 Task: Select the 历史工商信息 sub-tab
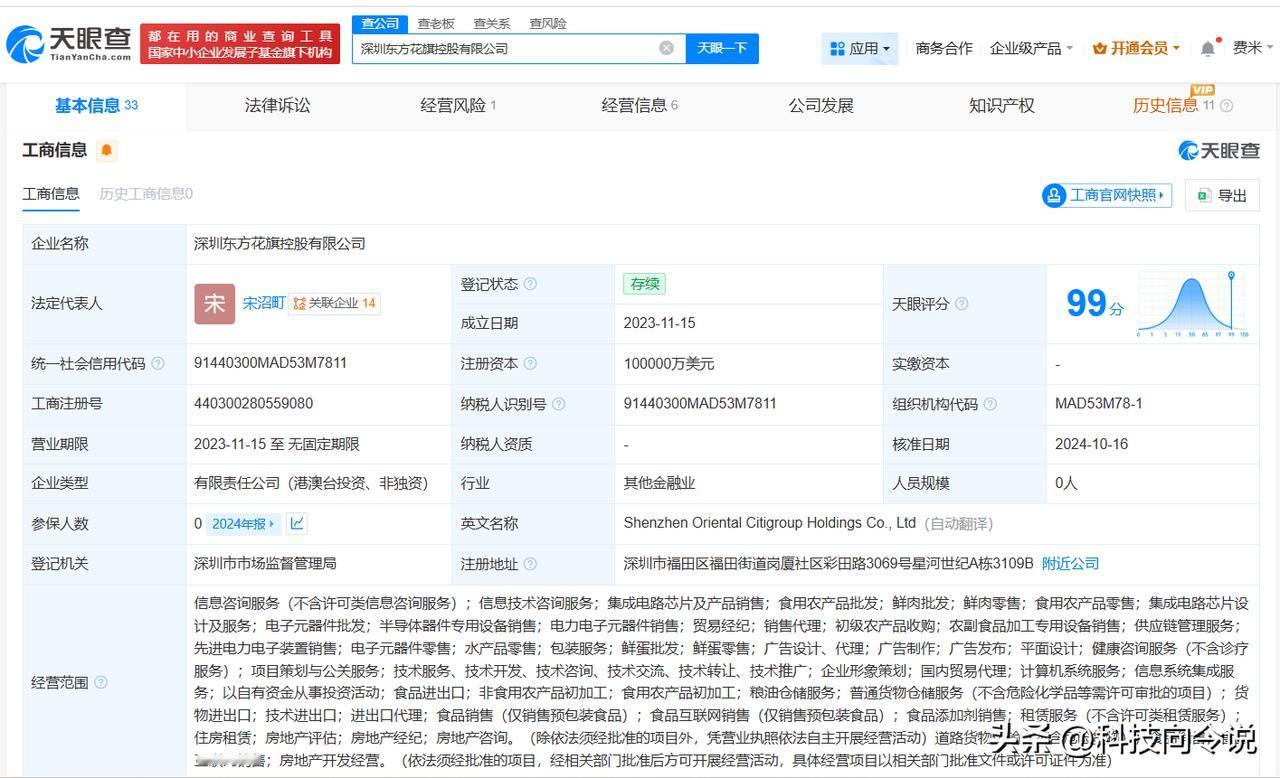tap(146, 194)
